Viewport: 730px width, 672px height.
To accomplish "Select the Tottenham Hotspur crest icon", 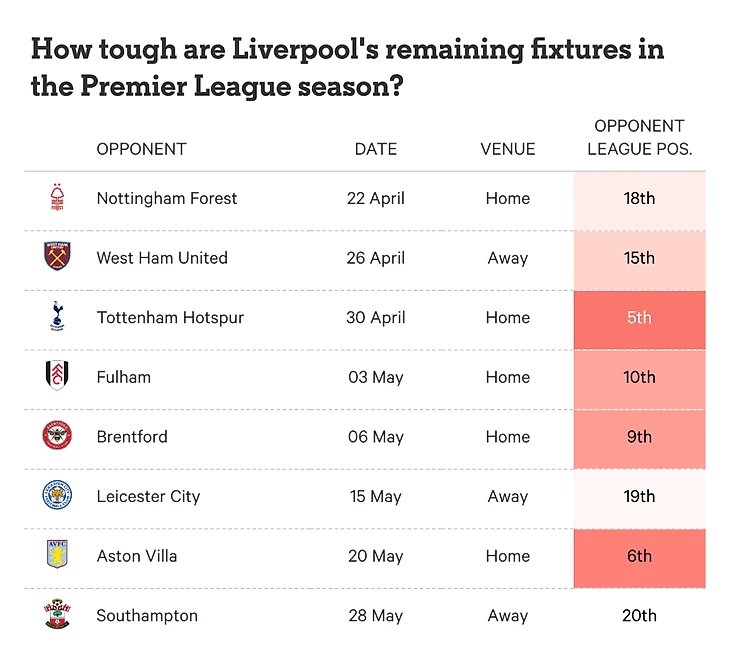I will (x=57, y=317).
